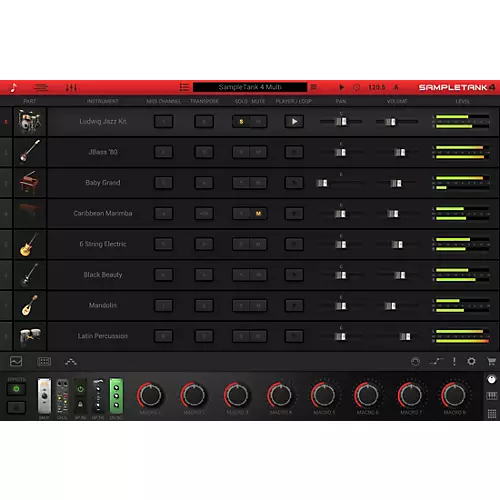Open settings gear icon
Image resolution: width=500 pixels, height=500 pixels.
pos(471,361)
